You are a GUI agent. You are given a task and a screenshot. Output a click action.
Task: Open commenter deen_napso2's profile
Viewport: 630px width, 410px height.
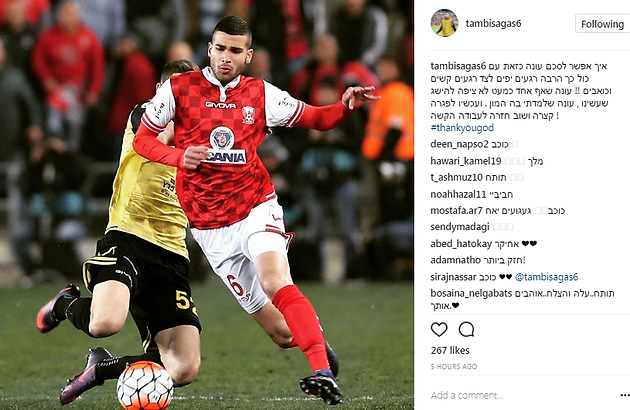(459, 144)
